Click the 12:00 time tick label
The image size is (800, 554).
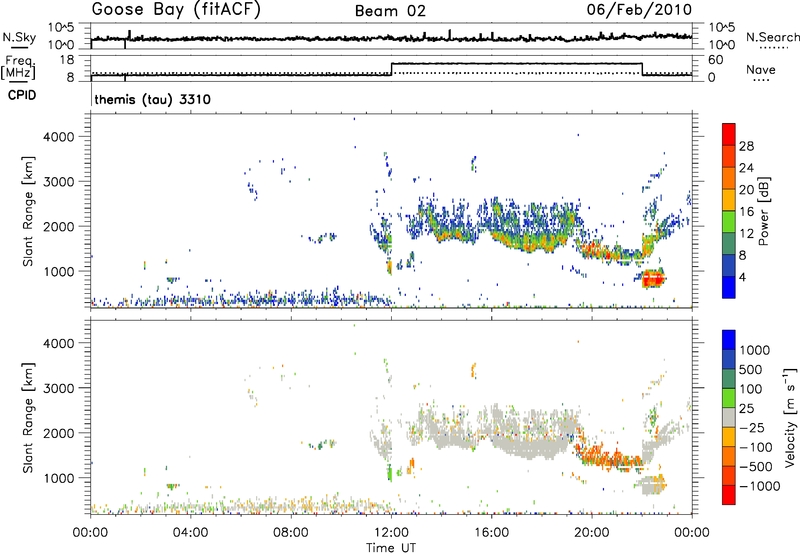click(391, 533)
